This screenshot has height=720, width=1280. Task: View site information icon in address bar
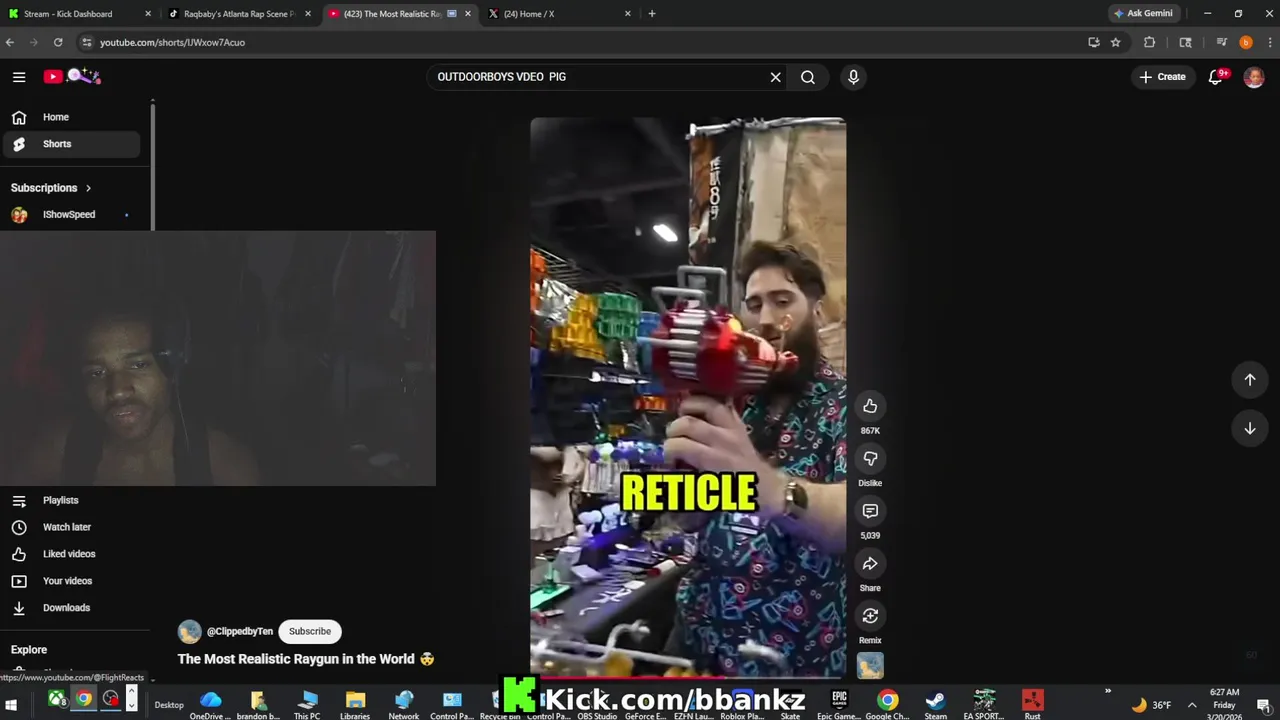pyautogui.click(x=87, y=42)
